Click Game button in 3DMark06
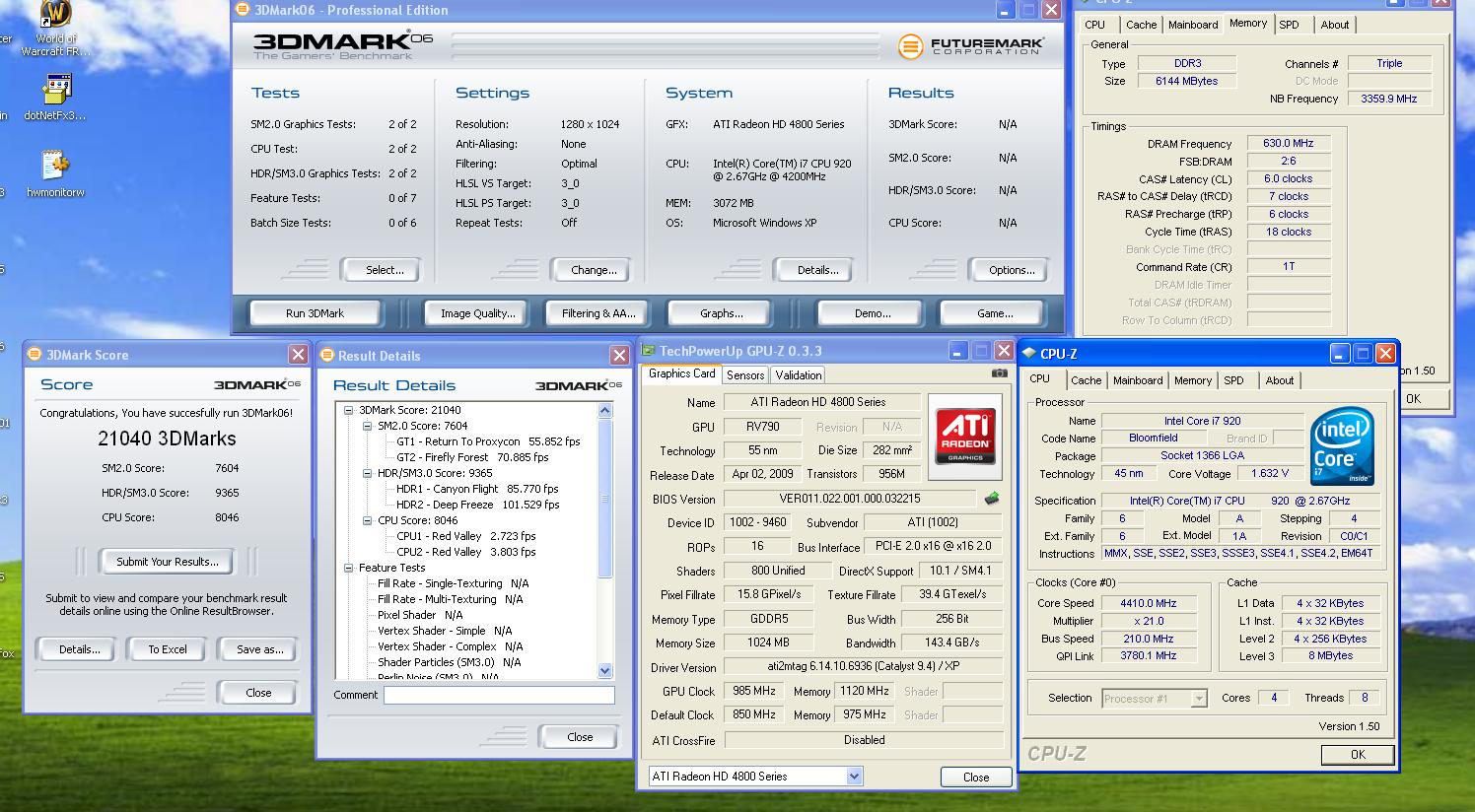Screen dimensions: 1475x812 click(994, 313)
